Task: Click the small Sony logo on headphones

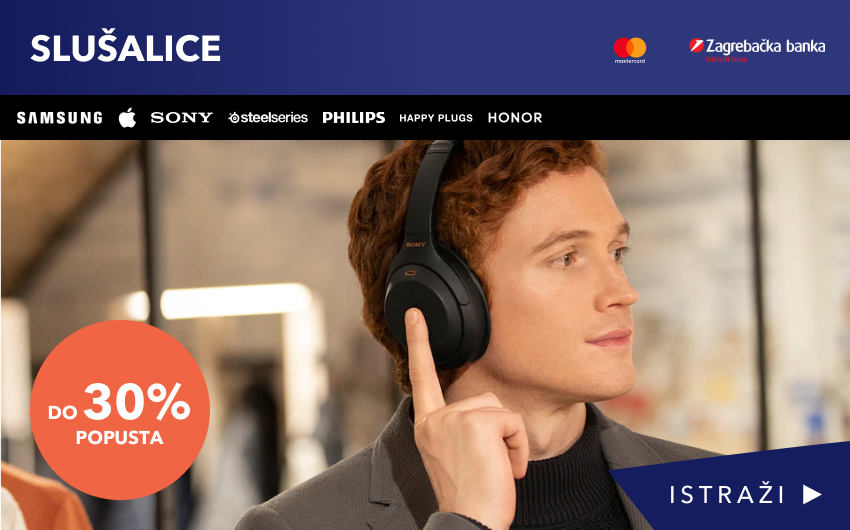Action: point(416,245)
